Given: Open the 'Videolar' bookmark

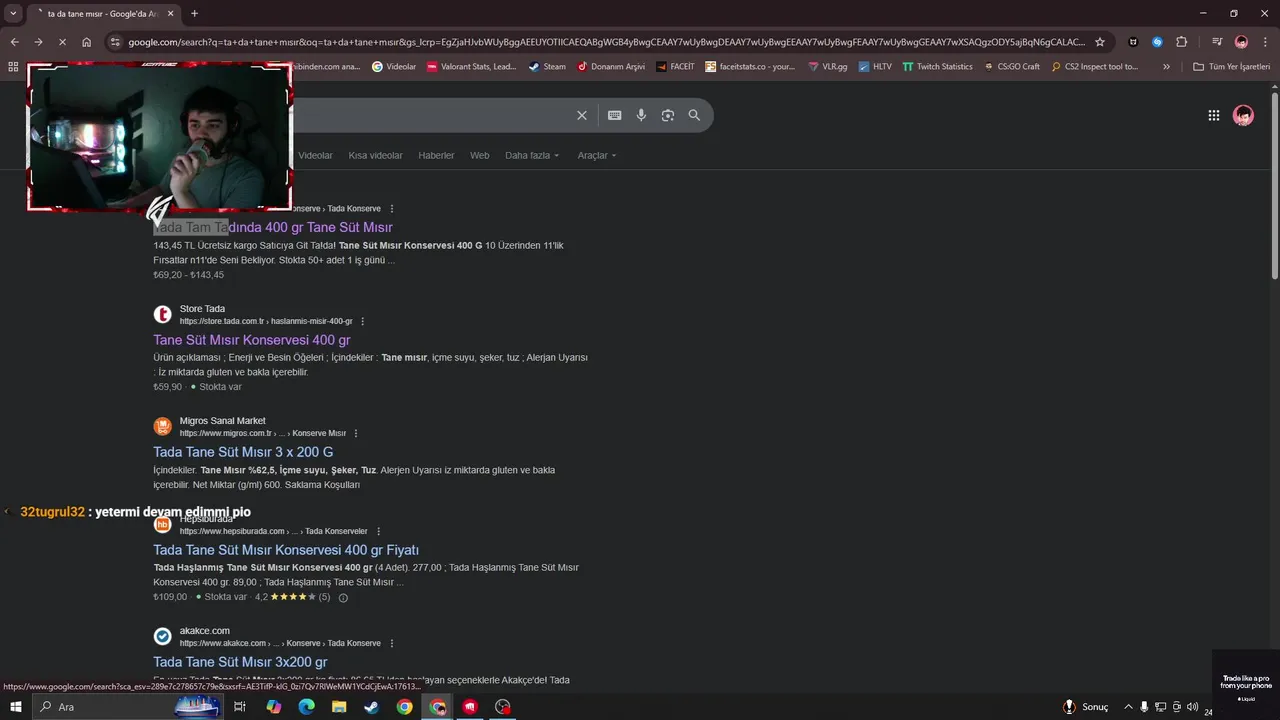Looking at the screenshot, I should click(393, 67).
